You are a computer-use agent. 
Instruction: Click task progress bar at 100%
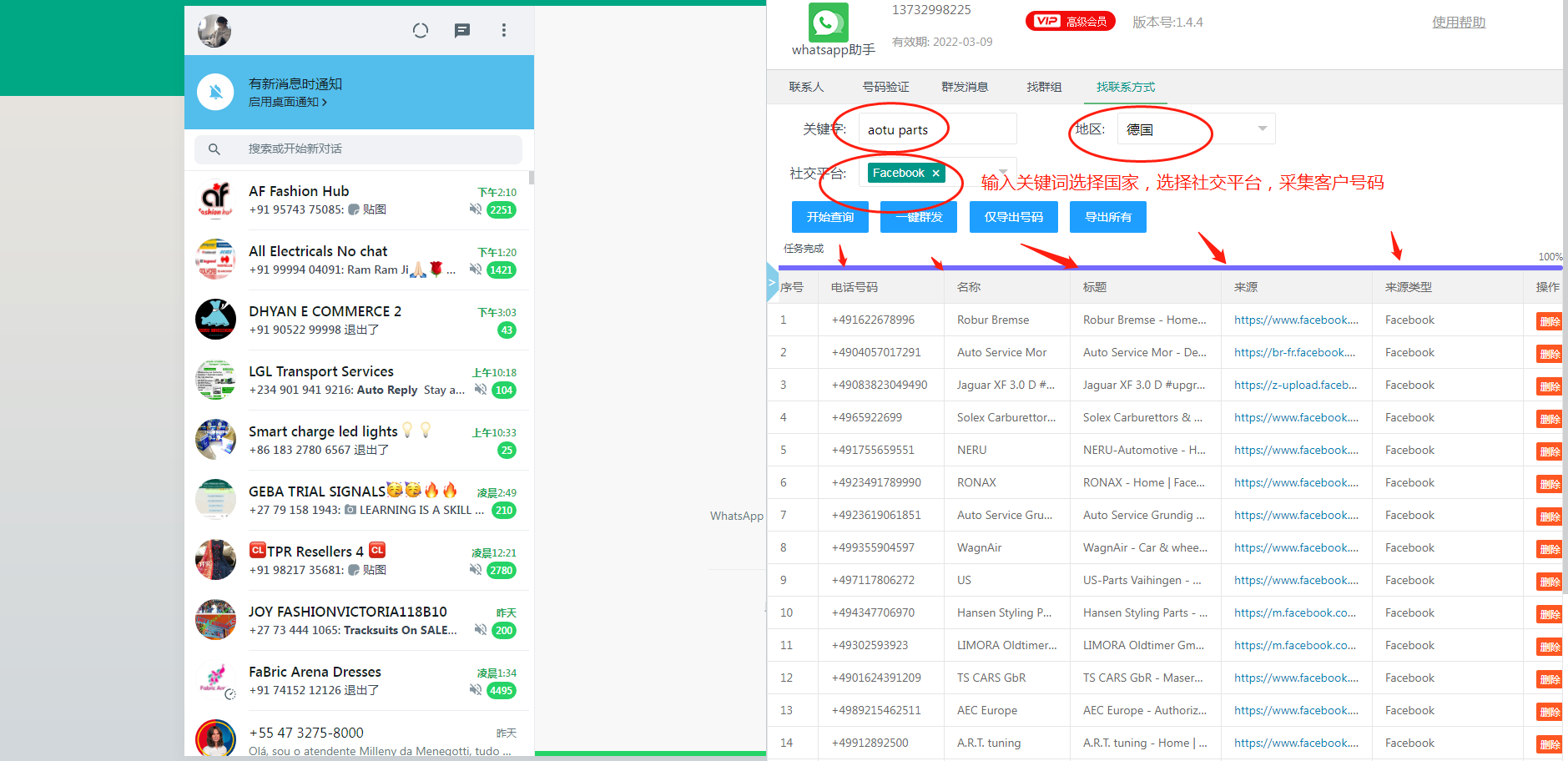click(1170, 268)
